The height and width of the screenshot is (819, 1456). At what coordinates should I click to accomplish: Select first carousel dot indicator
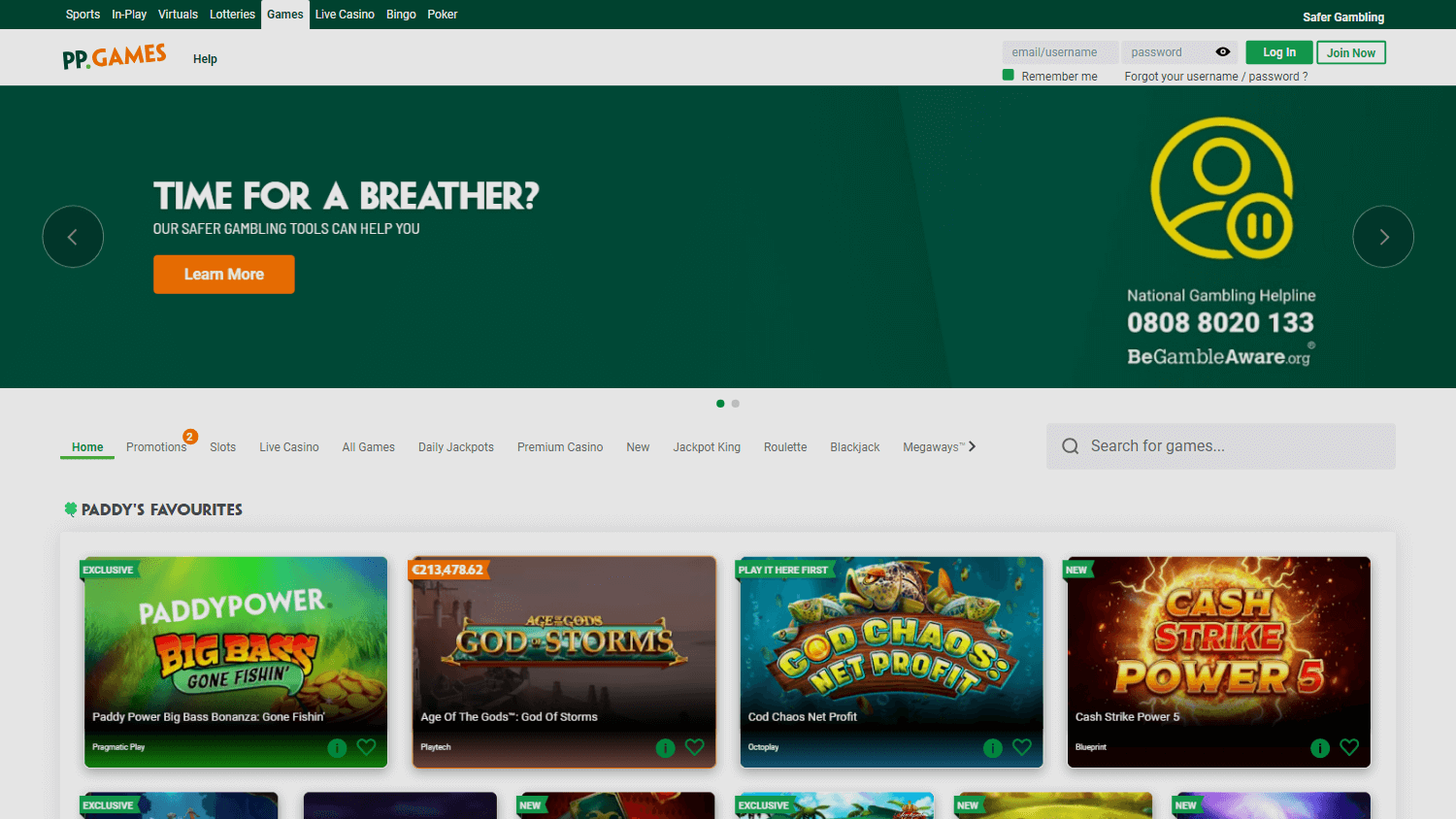coord(720,404)
